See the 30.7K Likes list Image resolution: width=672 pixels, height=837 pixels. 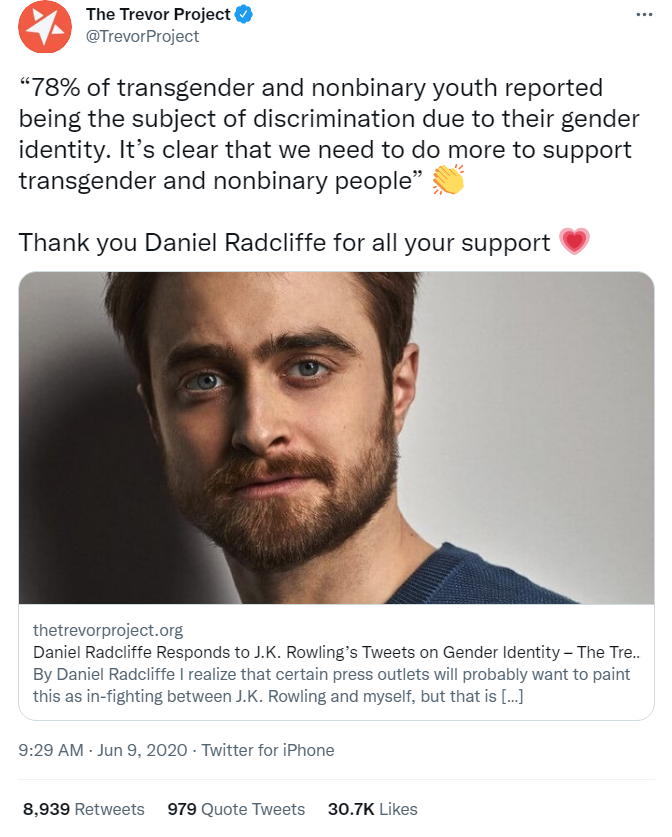point(372,809)
